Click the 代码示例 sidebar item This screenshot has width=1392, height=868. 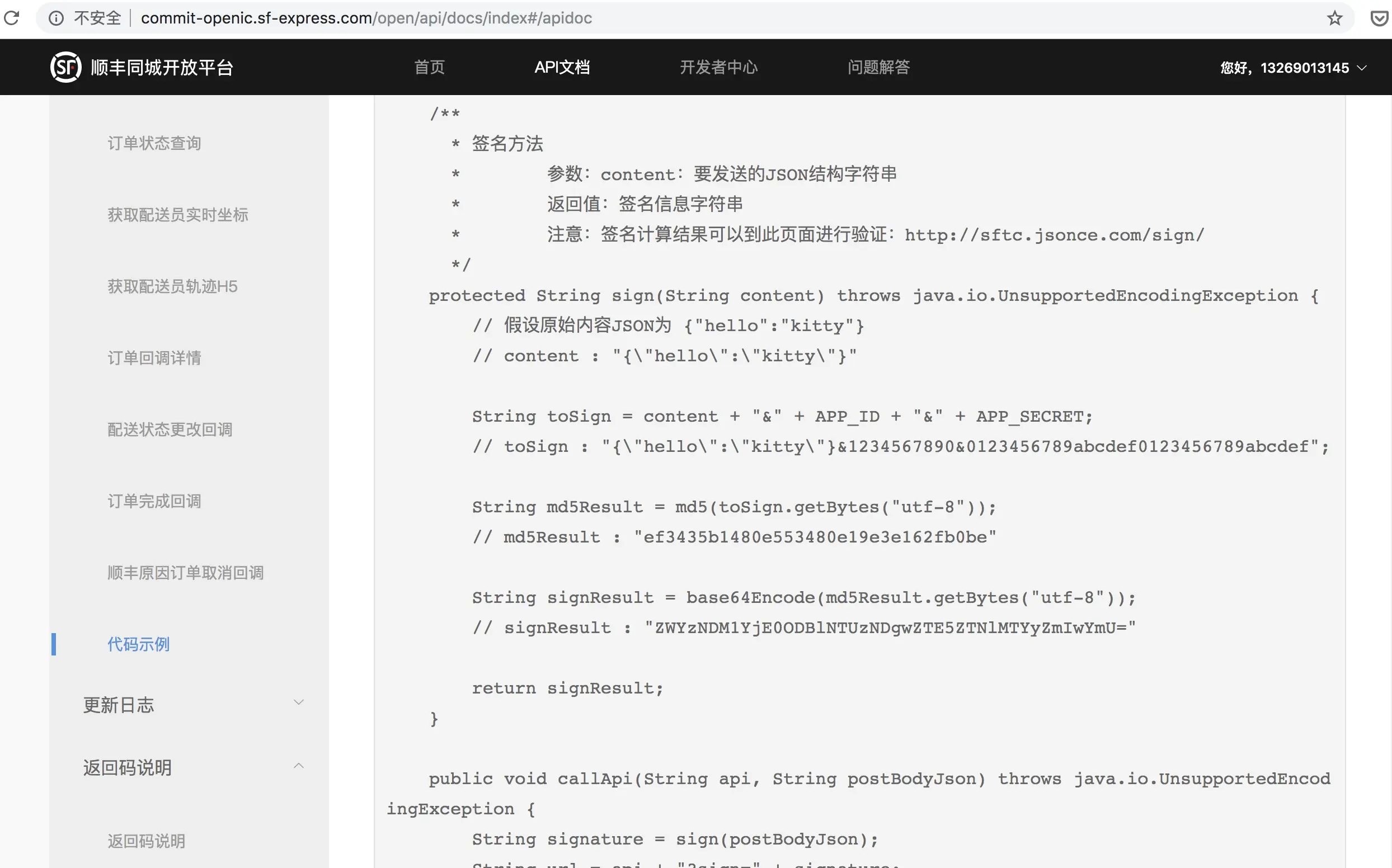[x=138, y=644]
